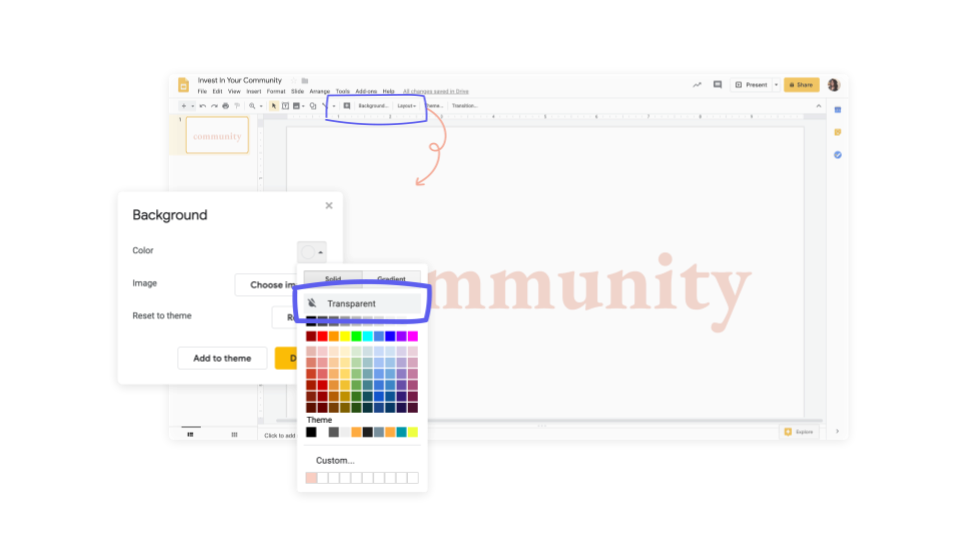
Task: Print the presentation
Action: click(225, 106)
